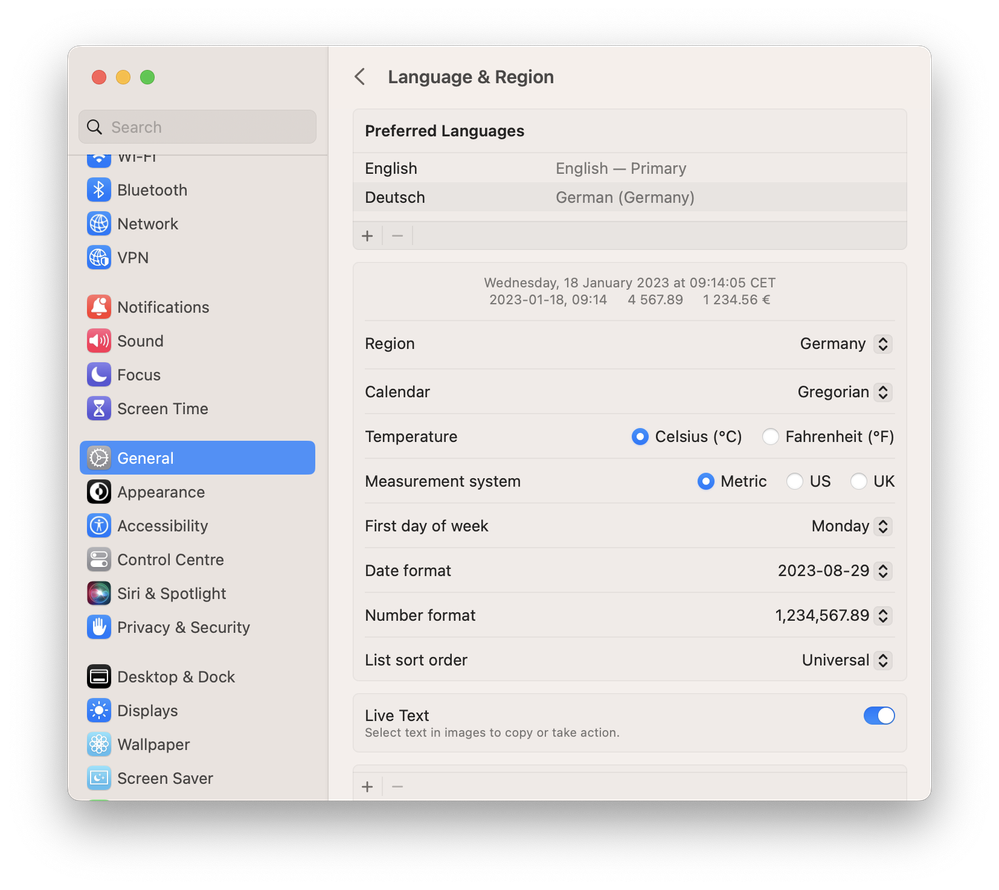
Task: Select English primary language row
Action: (x=629, y=168)
